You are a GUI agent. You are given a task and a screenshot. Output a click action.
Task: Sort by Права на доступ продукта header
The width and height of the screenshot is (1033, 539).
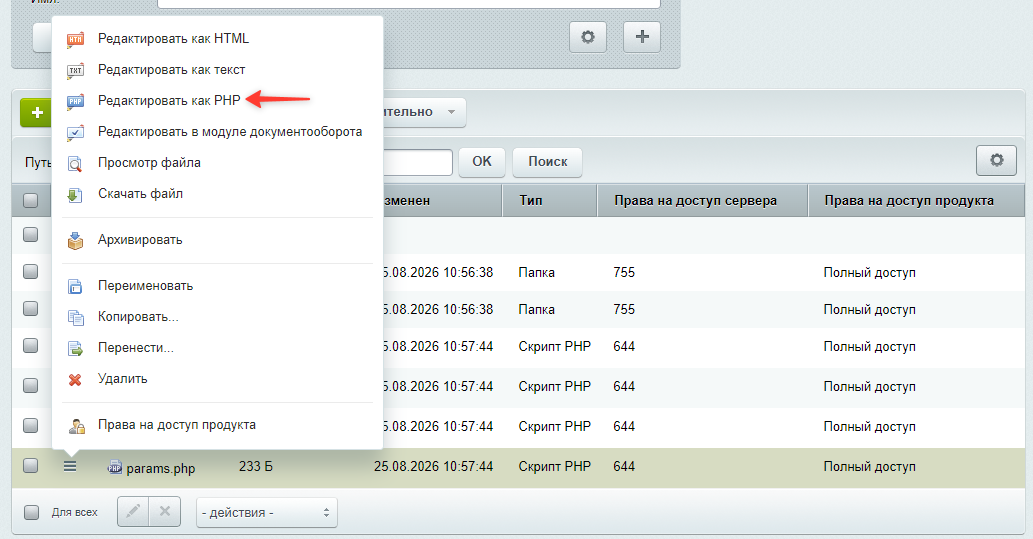[909, 200]
